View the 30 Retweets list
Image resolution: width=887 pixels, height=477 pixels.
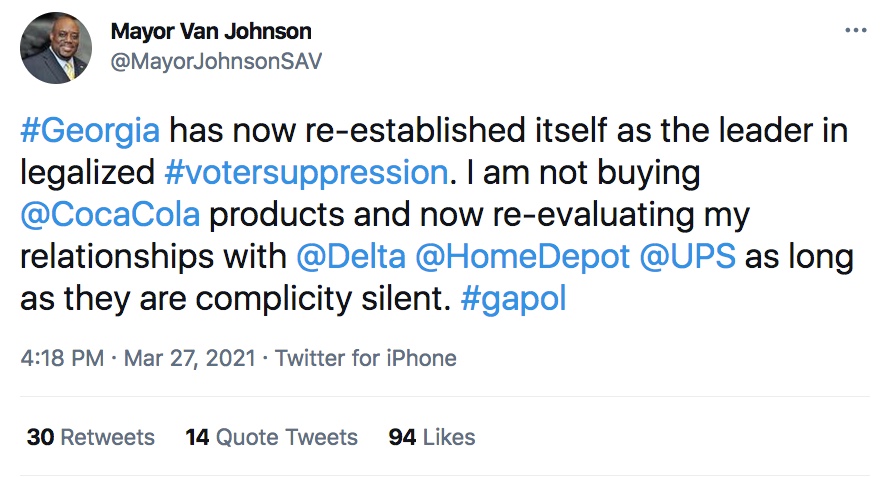[x=90, y=437]
